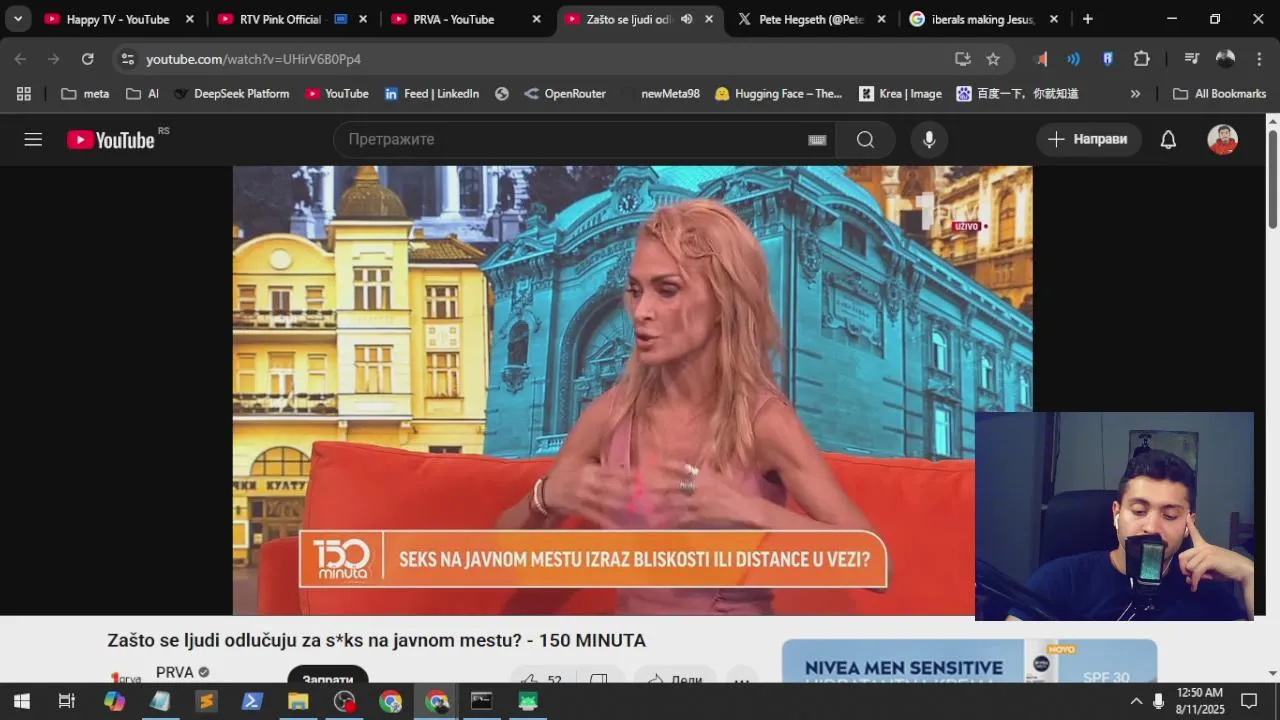Show hidden tray icons chevron

point(1135,701)
